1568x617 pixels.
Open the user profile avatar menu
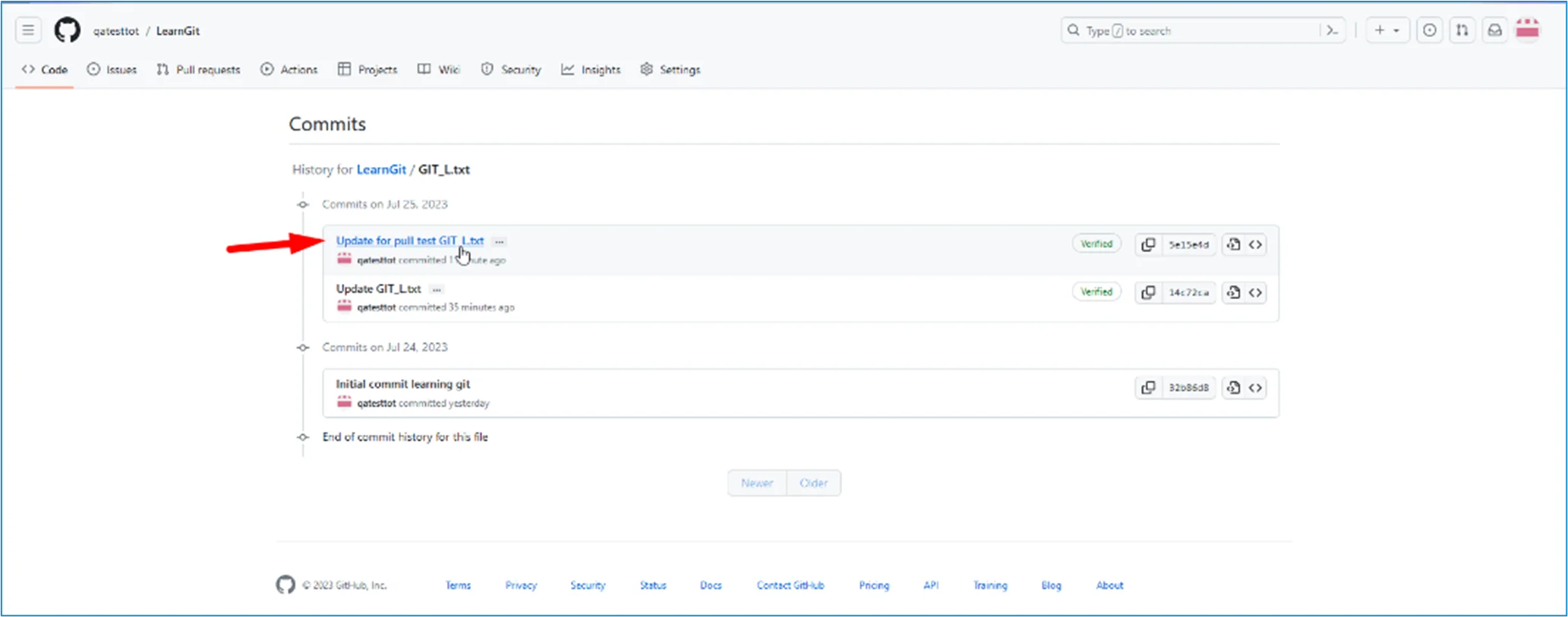click(x=1527, y=30)
